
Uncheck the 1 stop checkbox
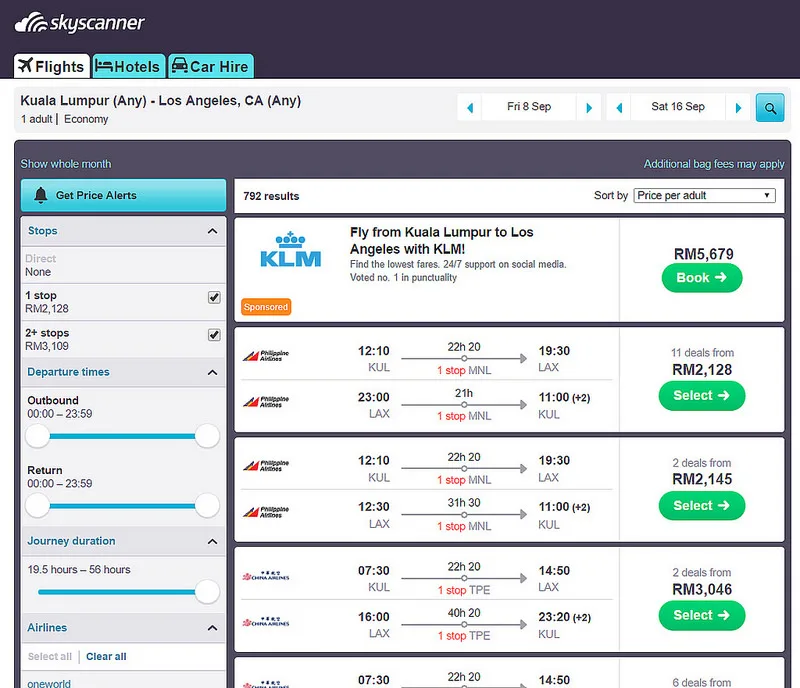pyautogui.click(x=213, y=298)
